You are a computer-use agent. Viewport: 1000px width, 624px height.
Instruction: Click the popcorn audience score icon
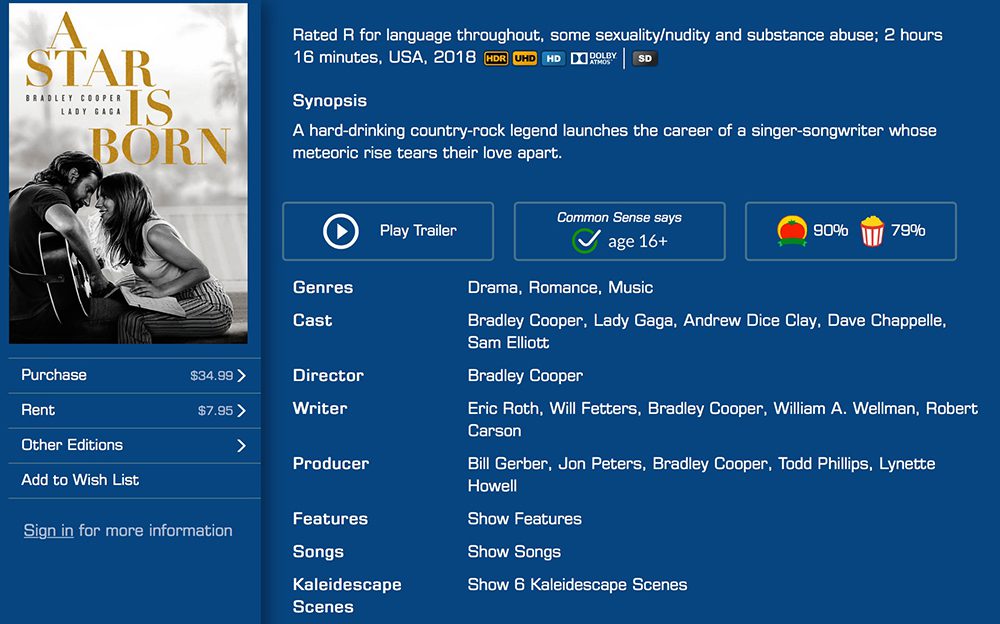click(872, 231)
